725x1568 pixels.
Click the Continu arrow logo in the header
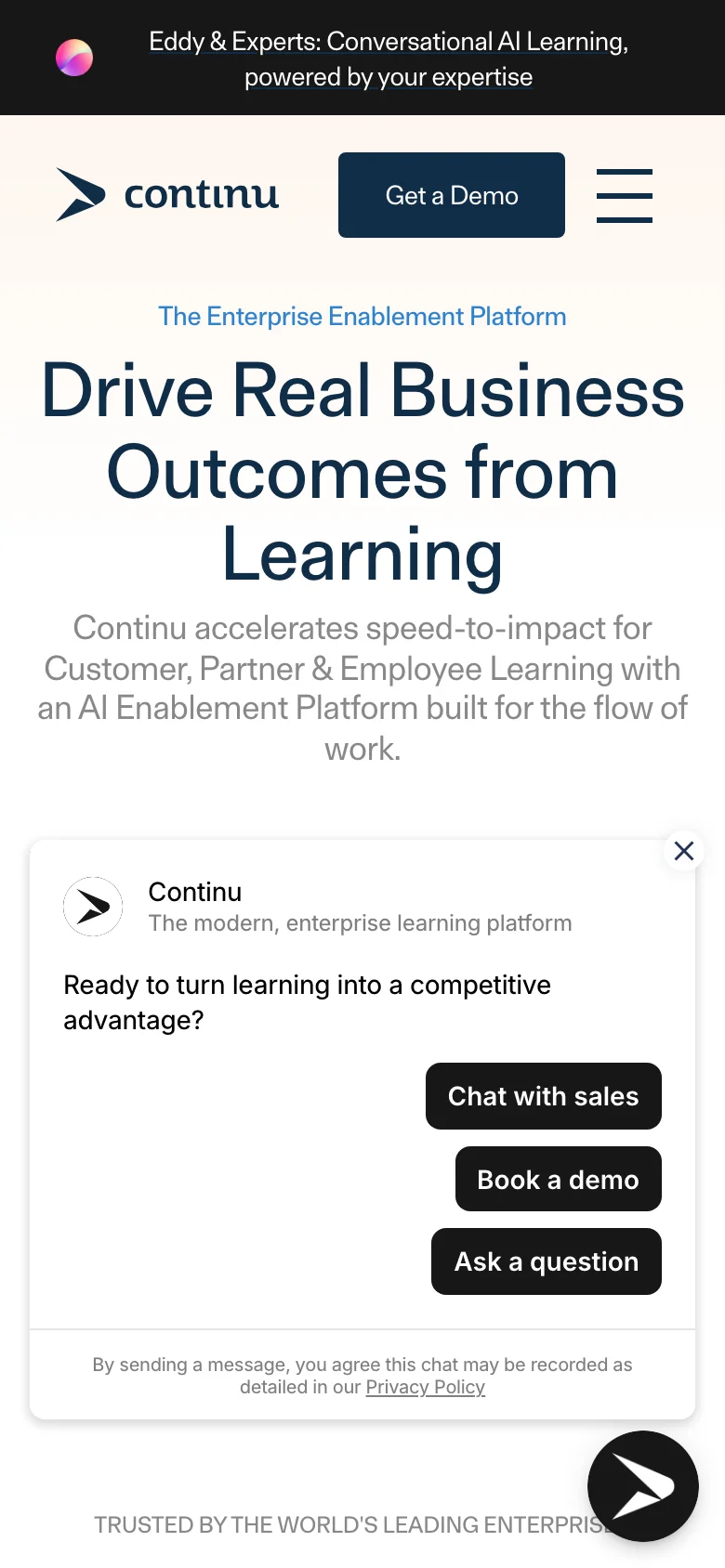click(x=80, y=194)
